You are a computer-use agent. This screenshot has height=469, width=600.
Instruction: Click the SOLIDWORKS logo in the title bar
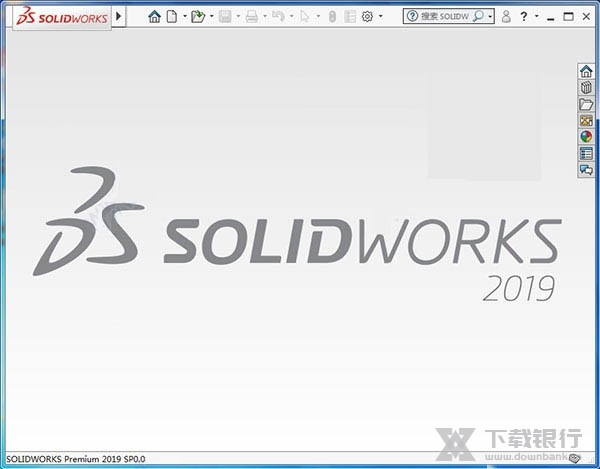62,17
